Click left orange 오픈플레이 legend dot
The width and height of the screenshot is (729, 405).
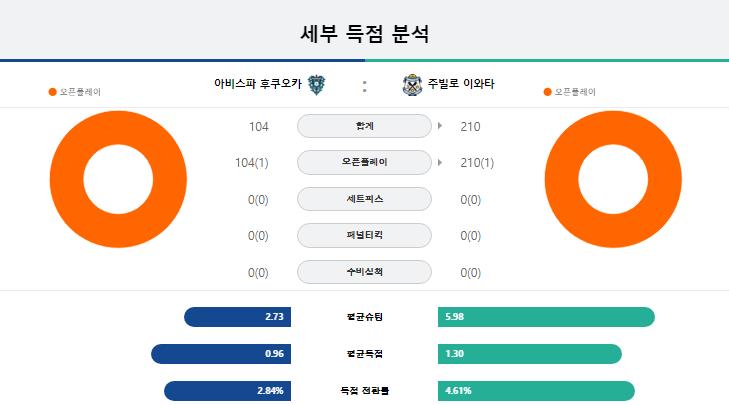click(53, 92)
